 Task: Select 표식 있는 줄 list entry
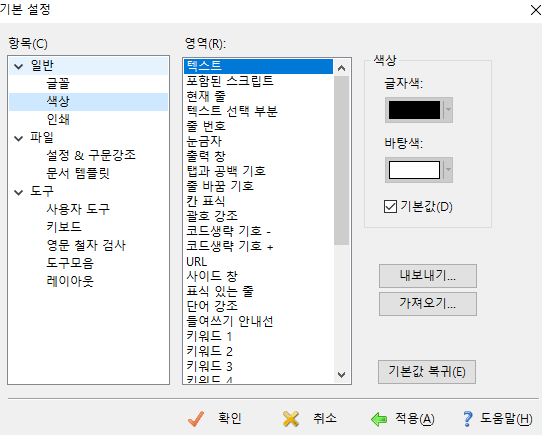259,291
